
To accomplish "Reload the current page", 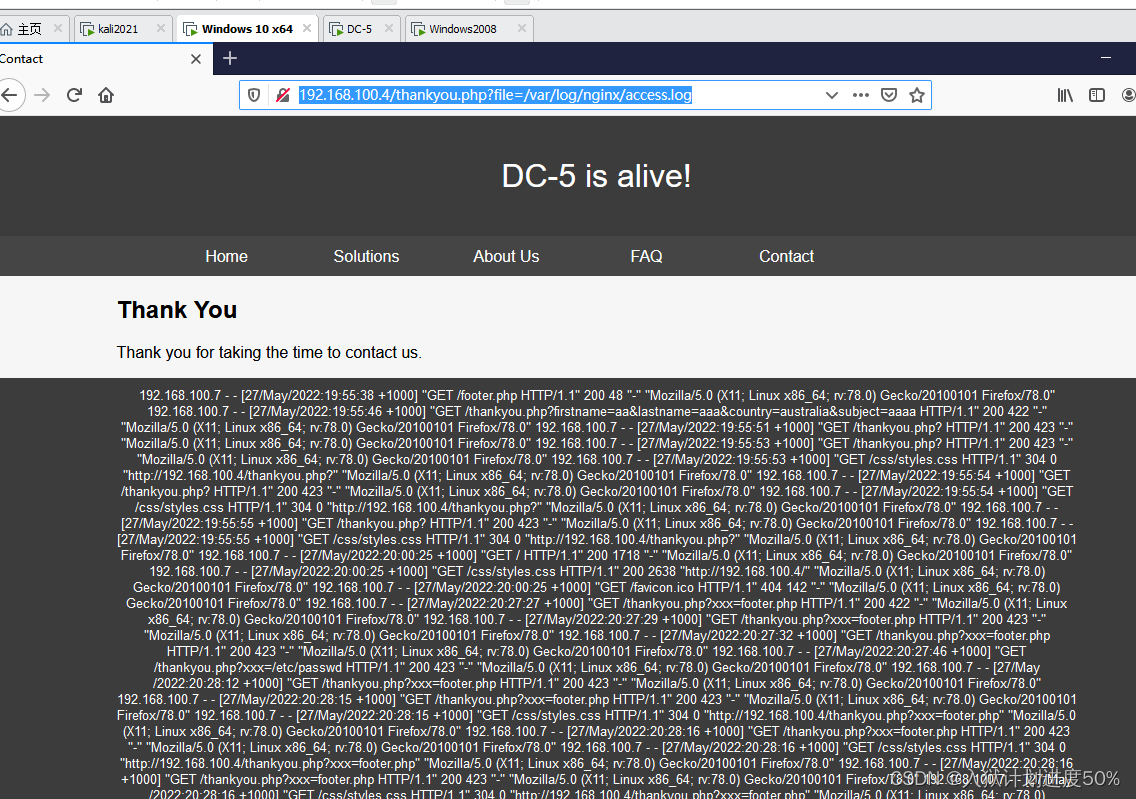I will point(74,95).
